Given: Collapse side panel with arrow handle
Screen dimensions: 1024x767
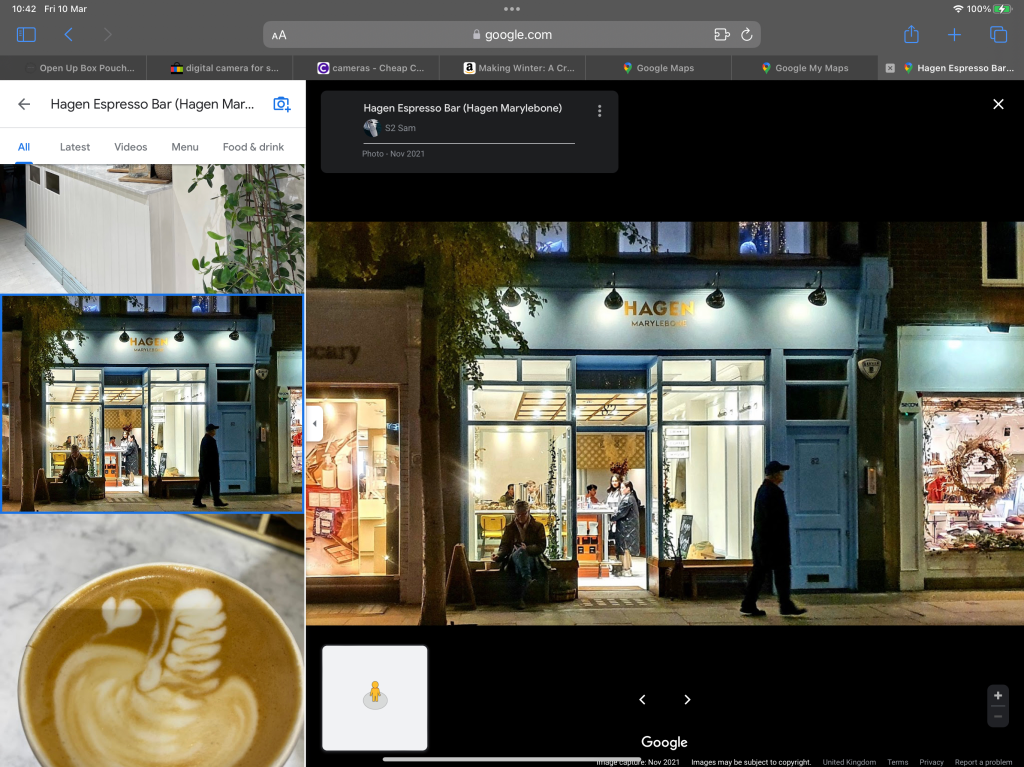Looking at the screenshot, I should 315,424.
